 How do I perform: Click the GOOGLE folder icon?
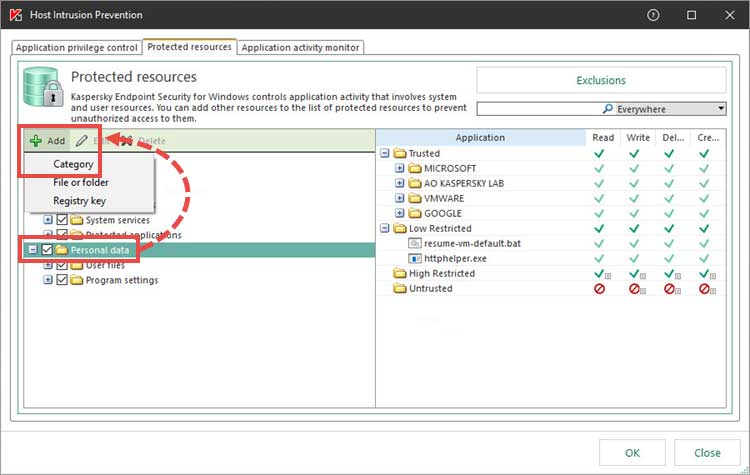coord(415,213)
